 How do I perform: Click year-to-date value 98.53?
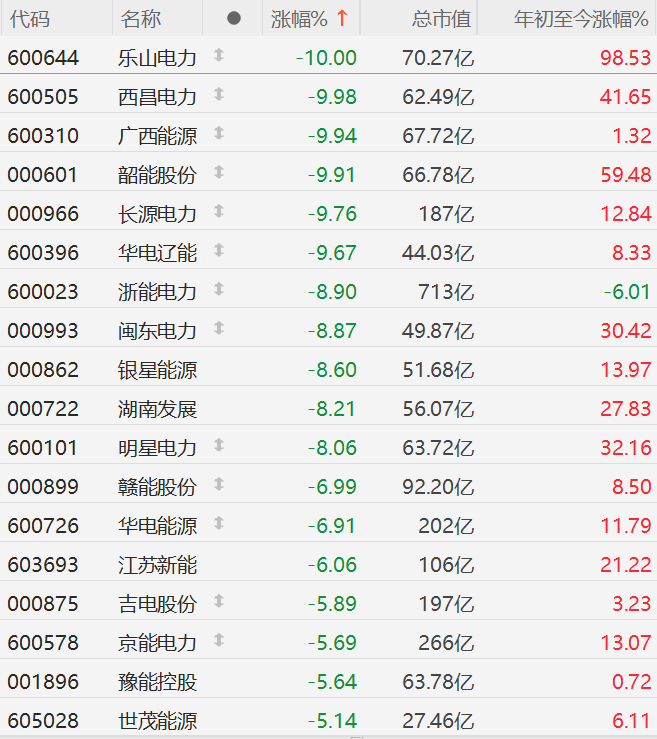(x=625, y=58)
